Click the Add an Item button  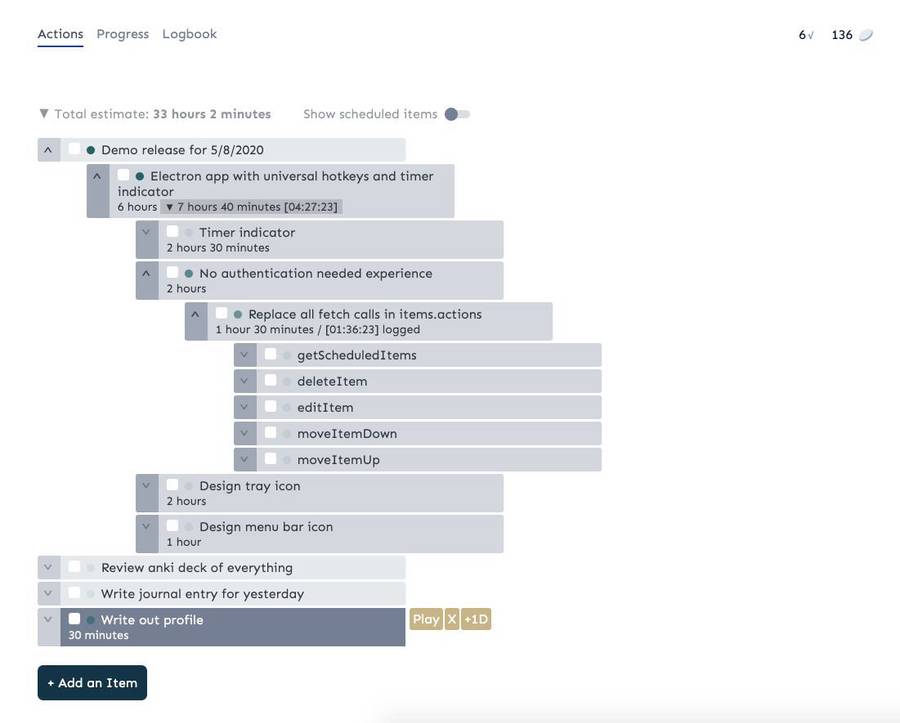coord(92,683)
